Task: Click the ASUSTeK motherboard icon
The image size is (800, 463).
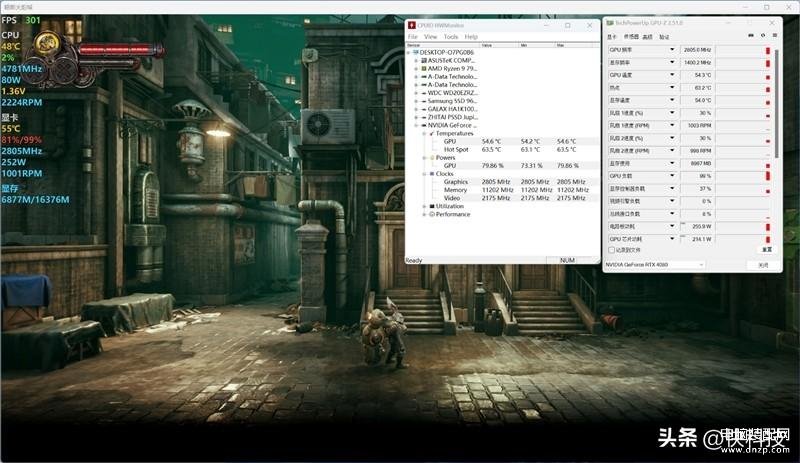Action: pyautogui.click(x=423, y=60)
